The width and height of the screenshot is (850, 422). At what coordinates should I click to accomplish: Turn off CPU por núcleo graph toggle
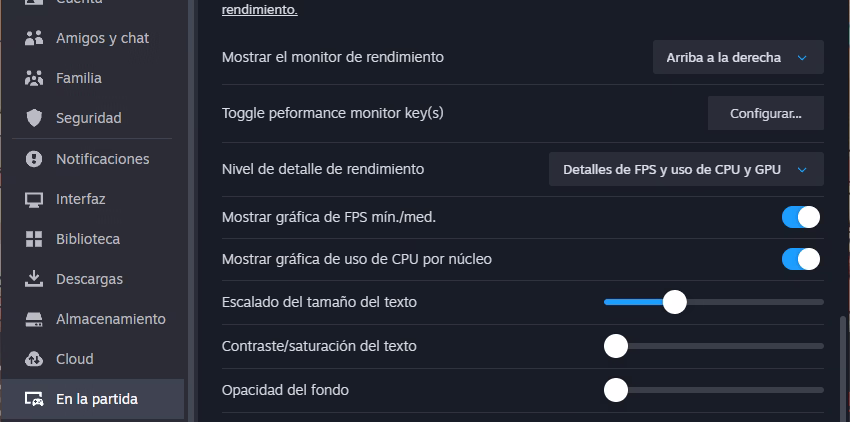pyautogui.click(x=800, y=259)
